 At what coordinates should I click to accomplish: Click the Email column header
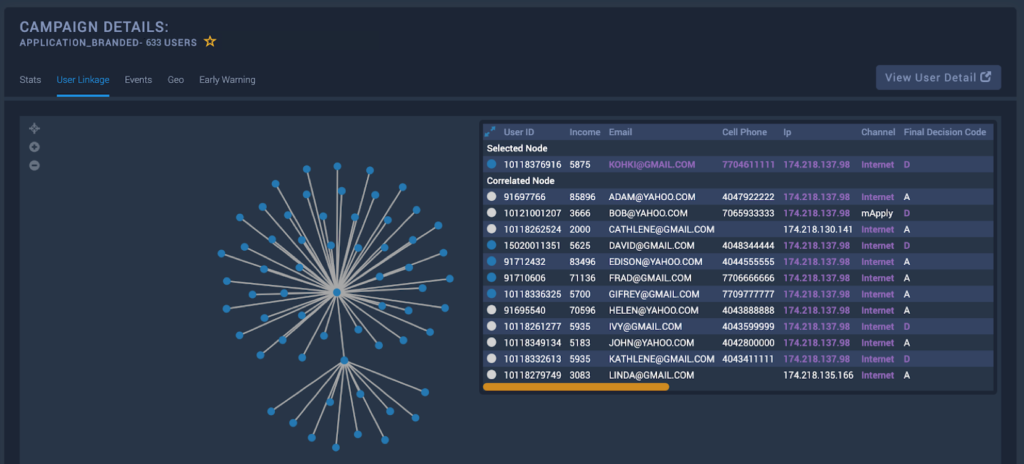coord(620,132)
